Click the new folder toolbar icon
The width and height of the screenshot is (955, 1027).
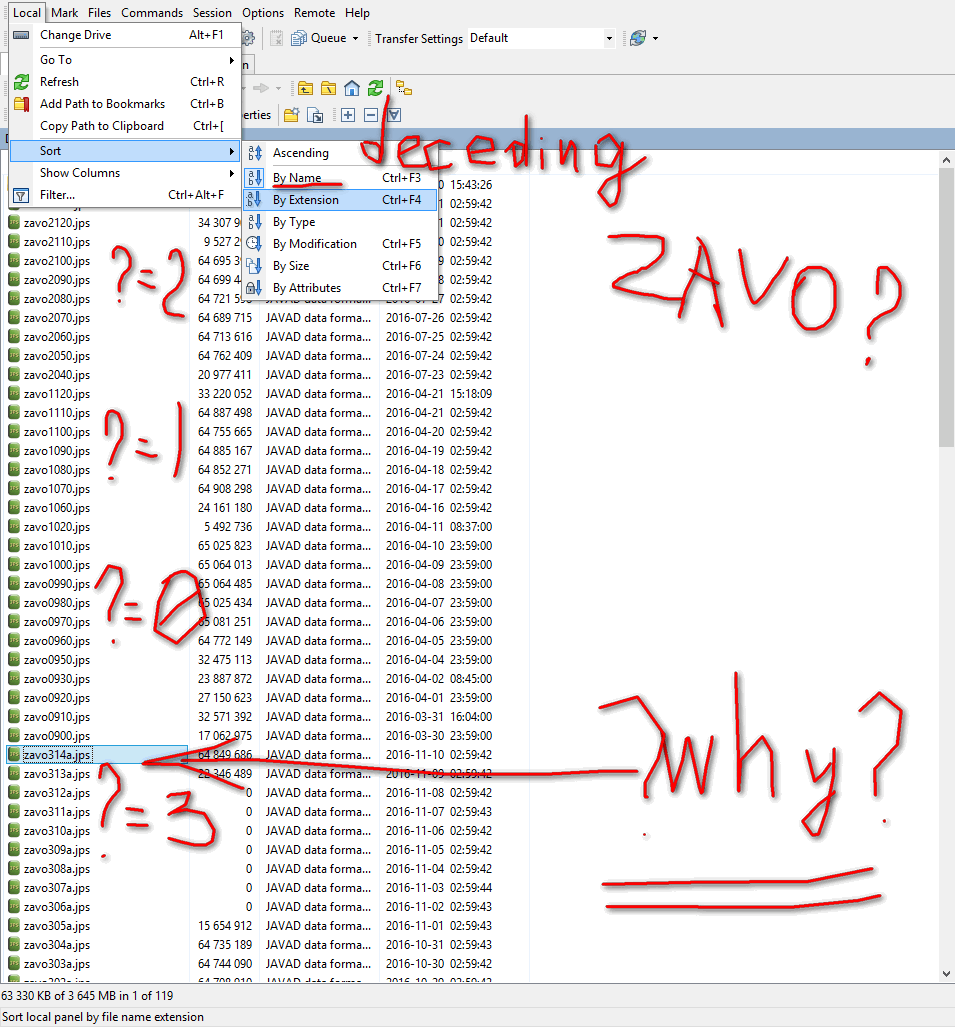click(291, 115)
